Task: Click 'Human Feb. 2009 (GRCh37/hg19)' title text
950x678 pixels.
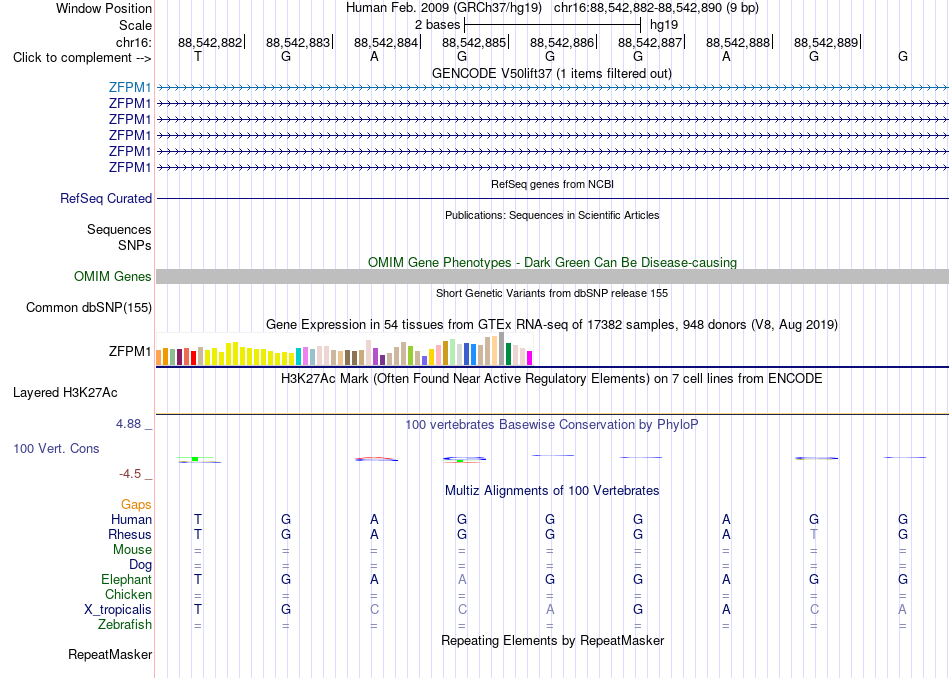Action: pos(443,8)
